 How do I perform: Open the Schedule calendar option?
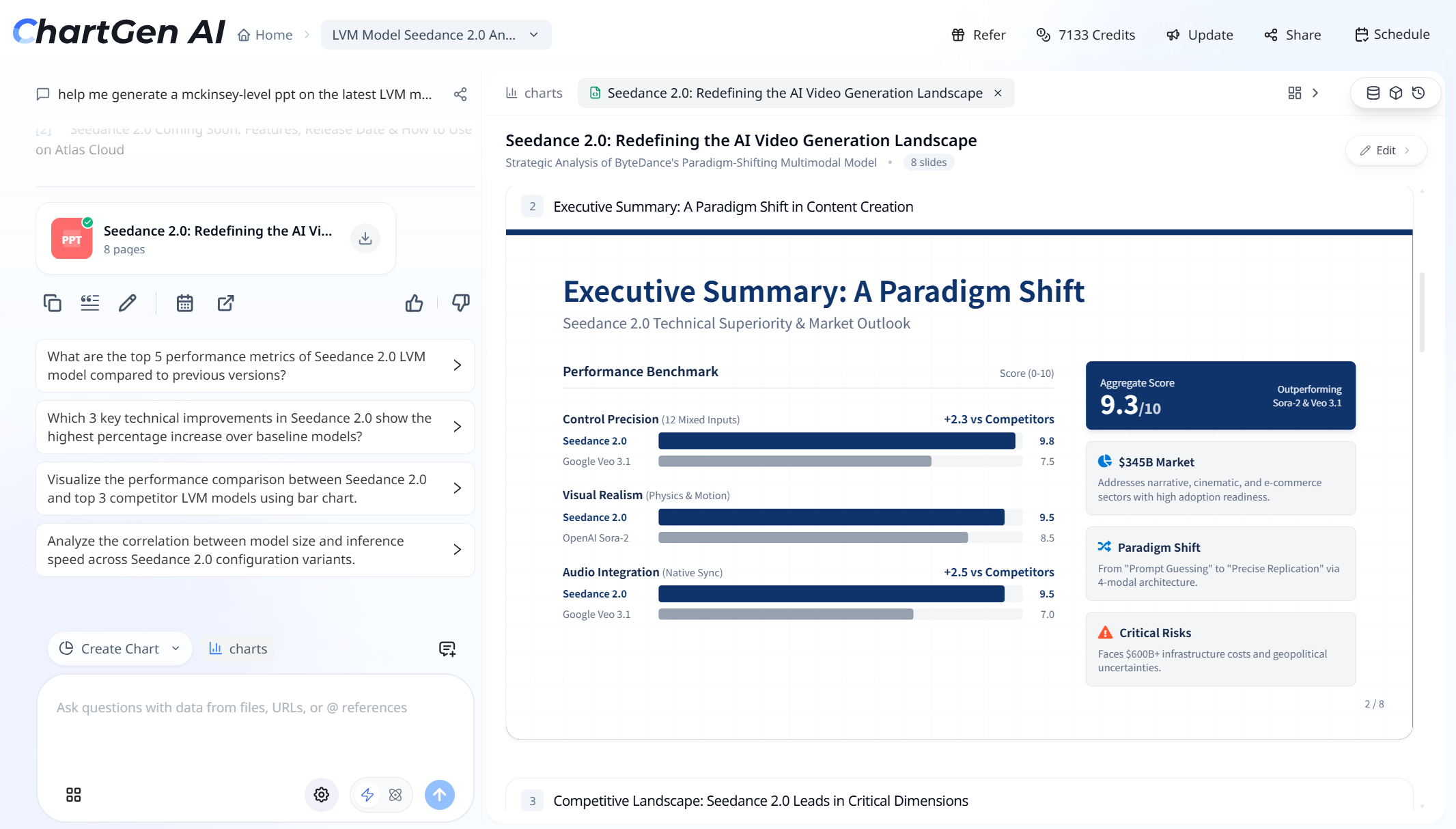(1392, 34)
